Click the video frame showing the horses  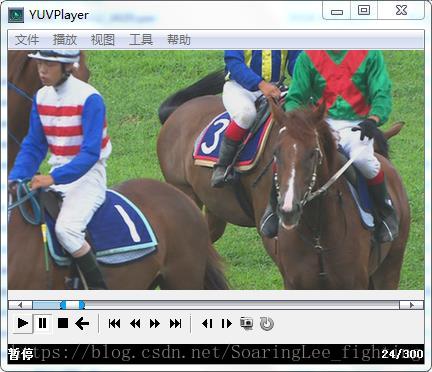(216, 170)
